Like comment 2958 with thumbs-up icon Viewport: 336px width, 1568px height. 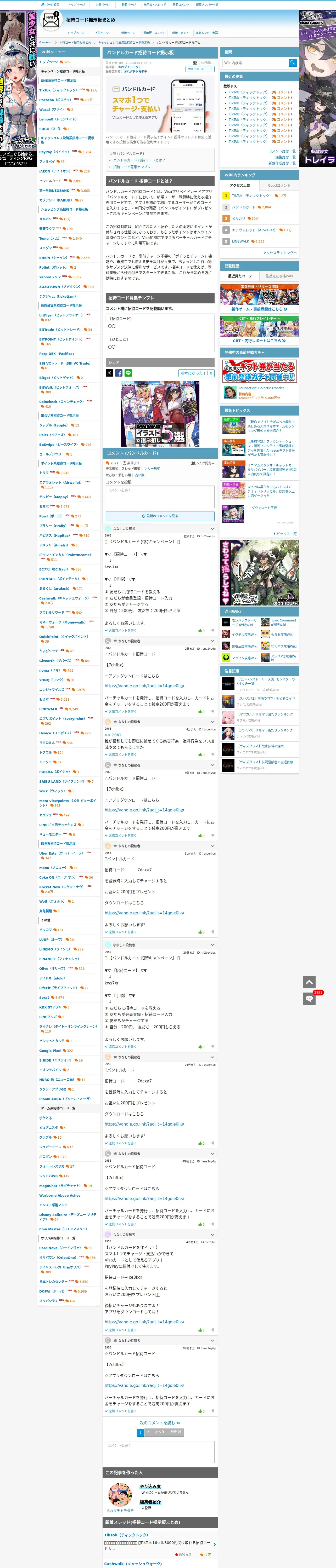pos(200,932)
